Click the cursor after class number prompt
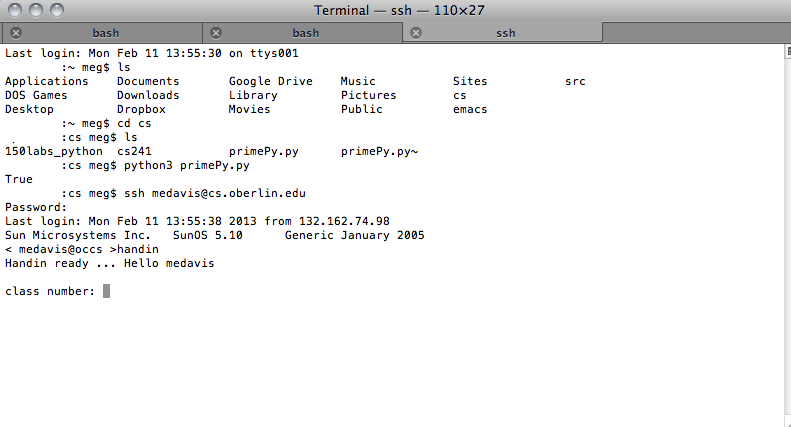The height and width of the screenshot is (427, 791). pyautogui.click(x=106, y=291)
